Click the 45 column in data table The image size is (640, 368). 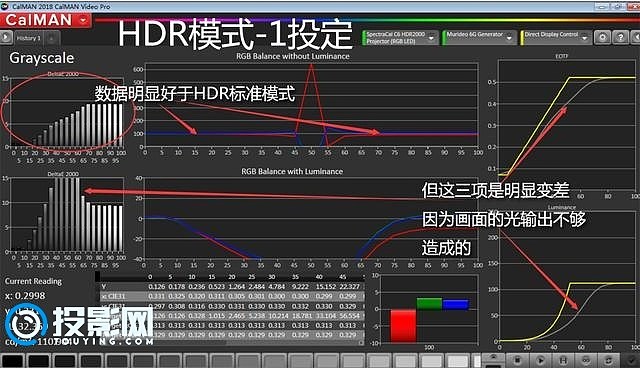coord(342,277)
